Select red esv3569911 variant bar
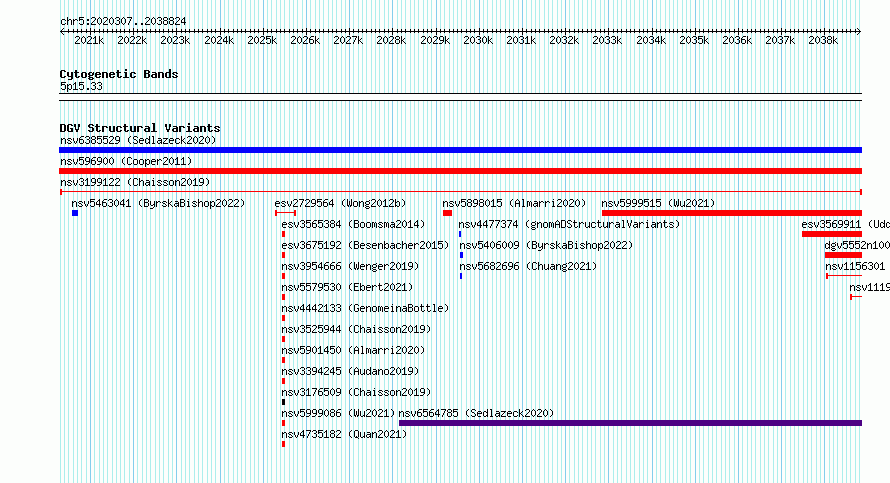 point(832,234)
